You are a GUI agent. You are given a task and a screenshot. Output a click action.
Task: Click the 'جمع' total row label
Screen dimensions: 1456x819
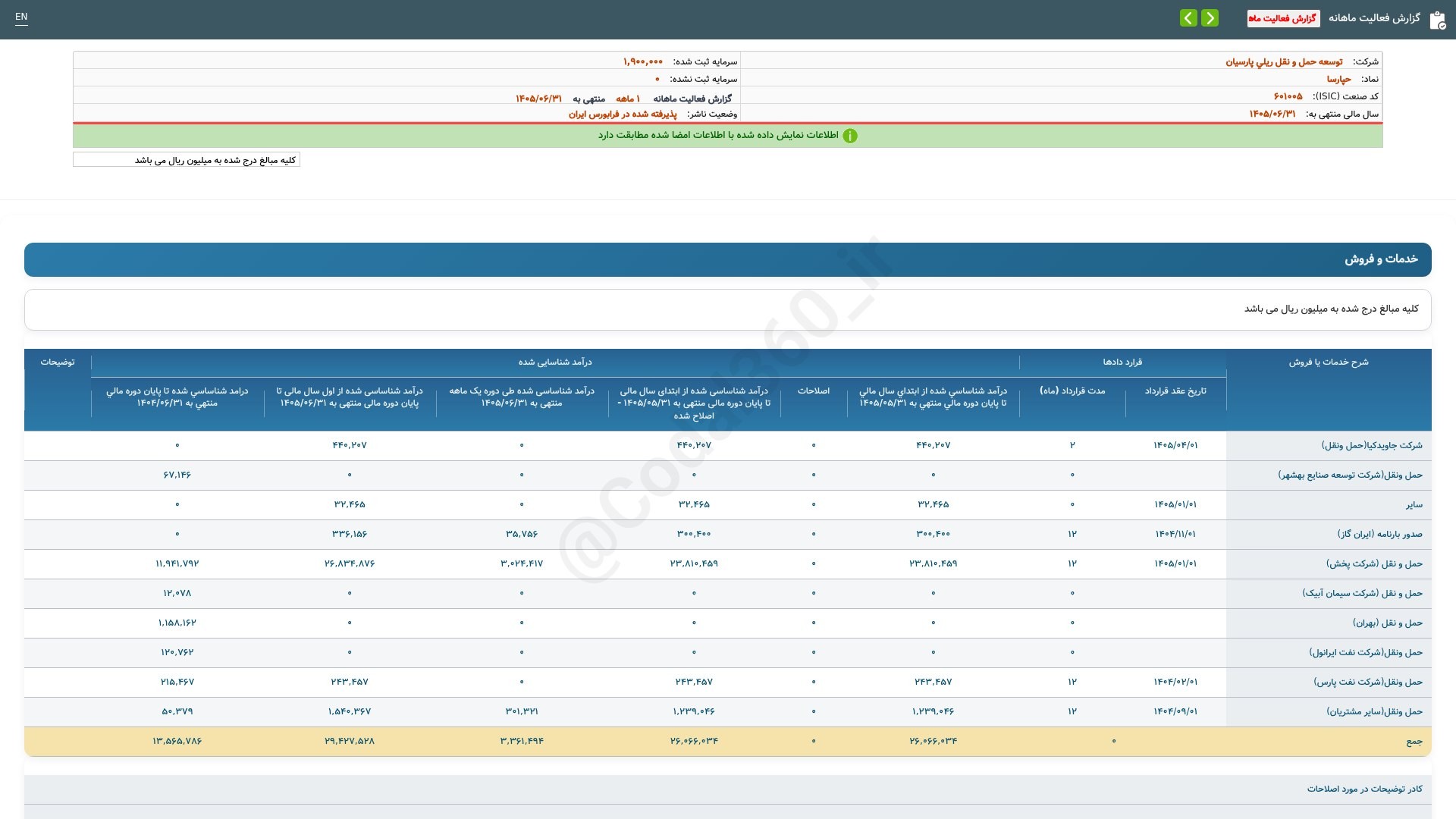coord(1414,741)
